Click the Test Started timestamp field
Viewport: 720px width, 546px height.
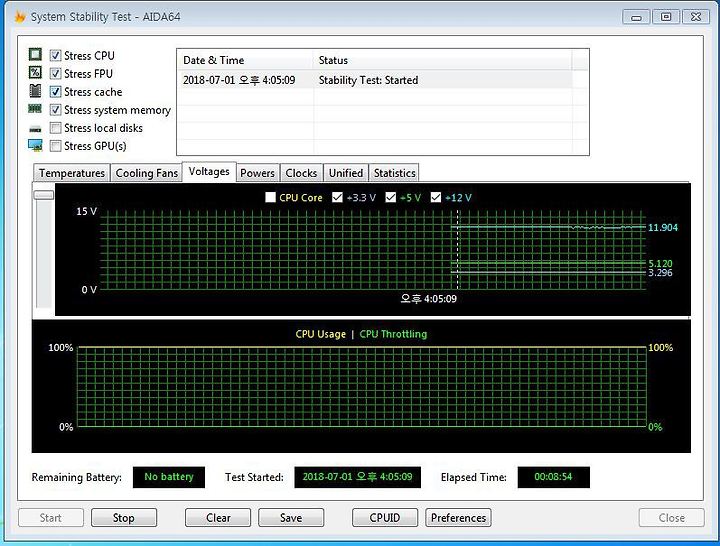click(357, 477)
